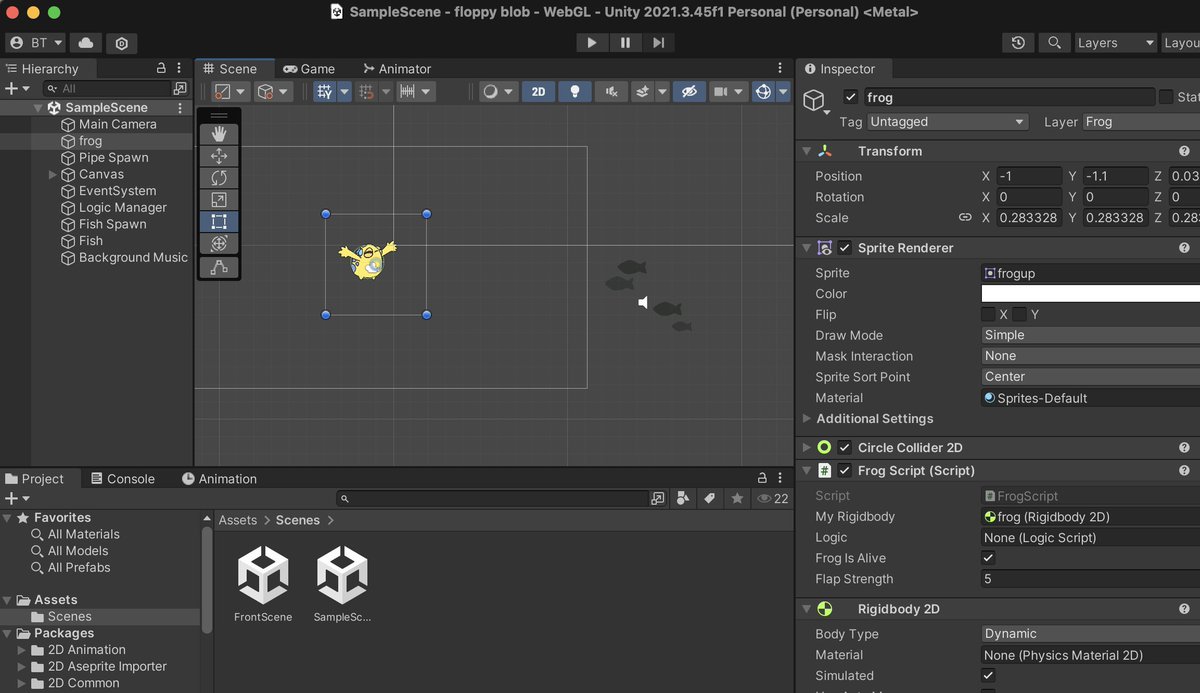The height and width of the screenshot is (693, 1200).
Task: Lock the Hierarchy panel
Action: click(161, 69)
